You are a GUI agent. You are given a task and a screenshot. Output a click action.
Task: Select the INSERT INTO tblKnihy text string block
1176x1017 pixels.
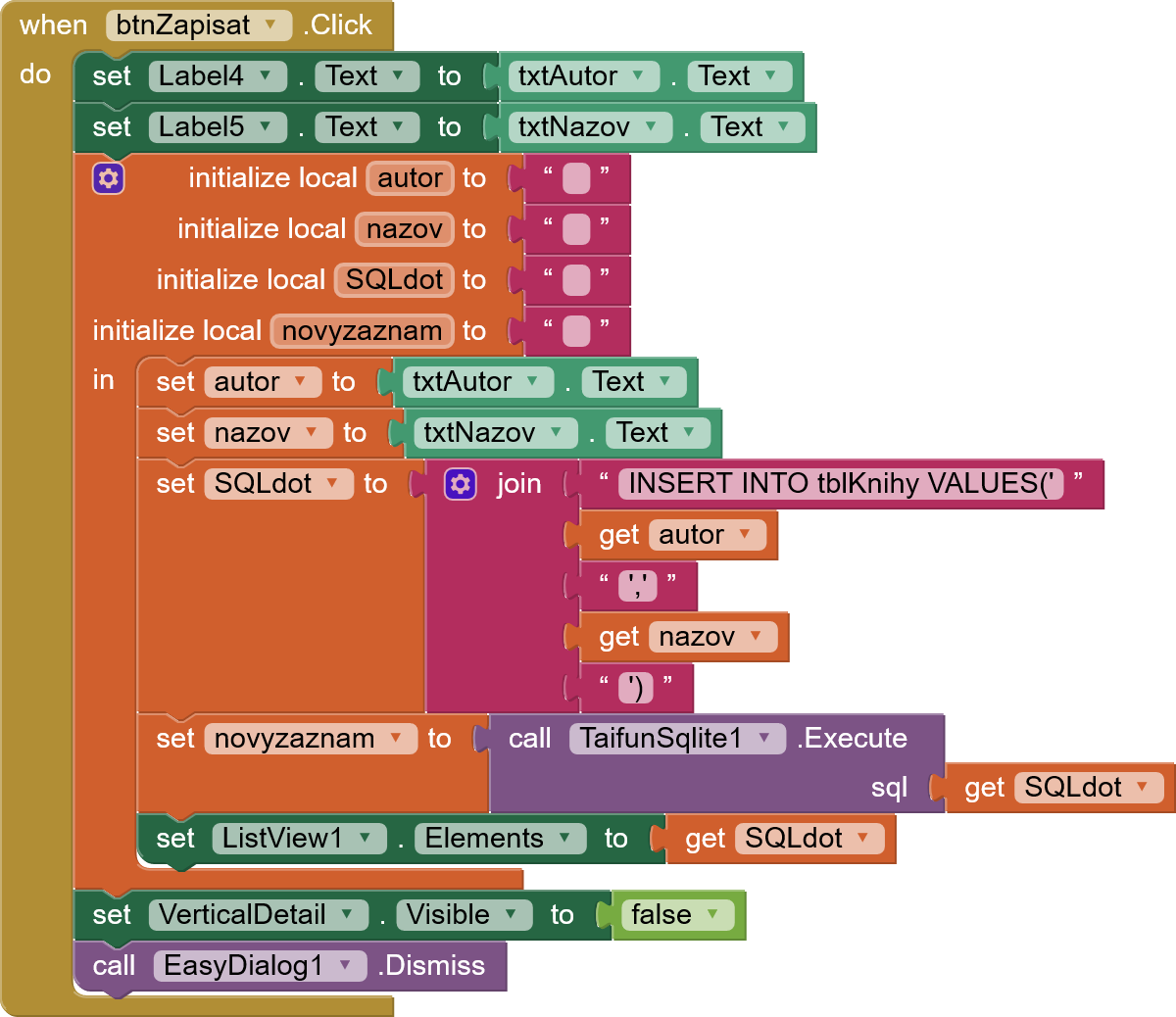click(843, 484)
